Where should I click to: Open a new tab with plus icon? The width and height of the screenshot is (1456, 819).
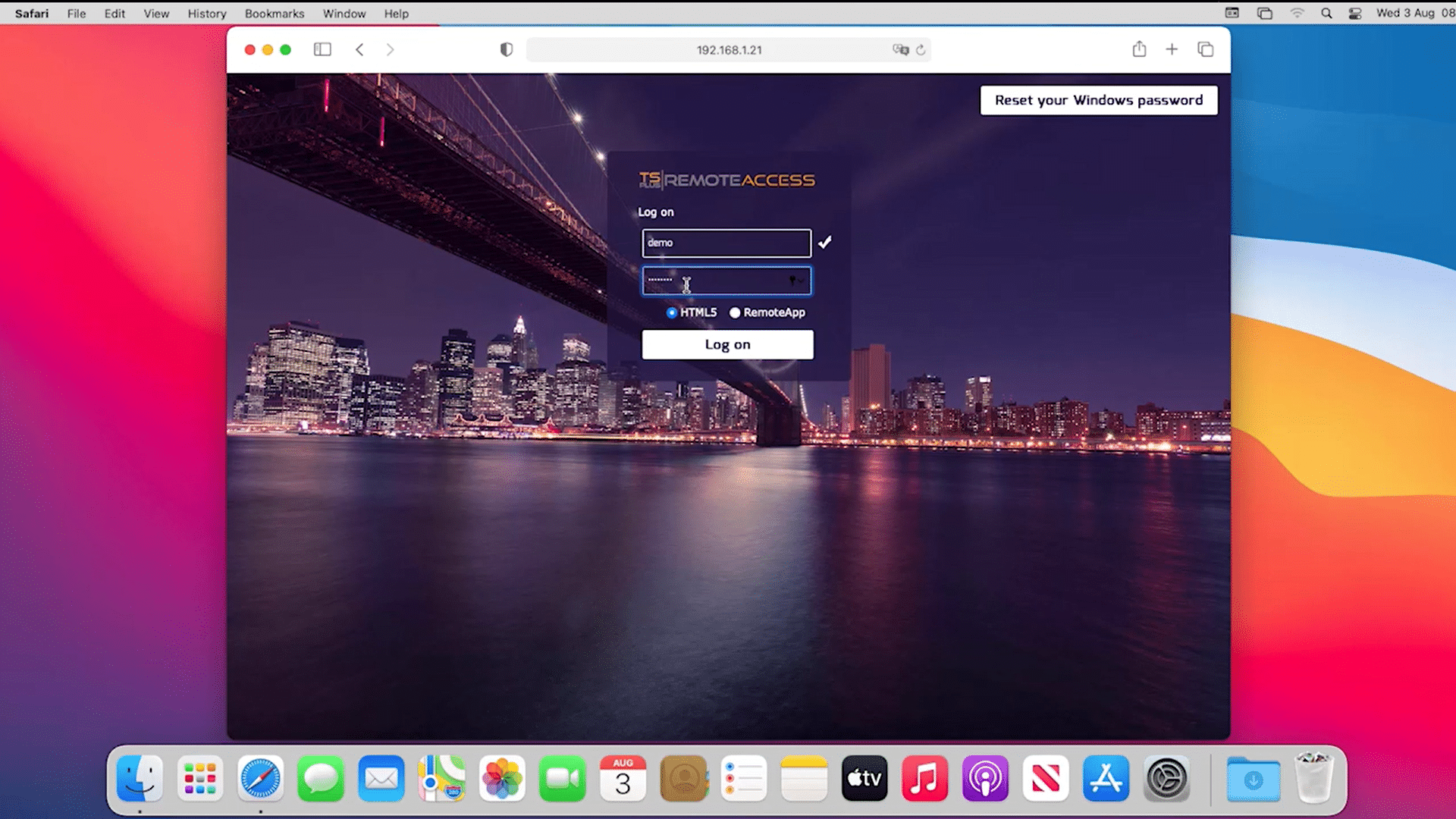tap(1172, 49)
